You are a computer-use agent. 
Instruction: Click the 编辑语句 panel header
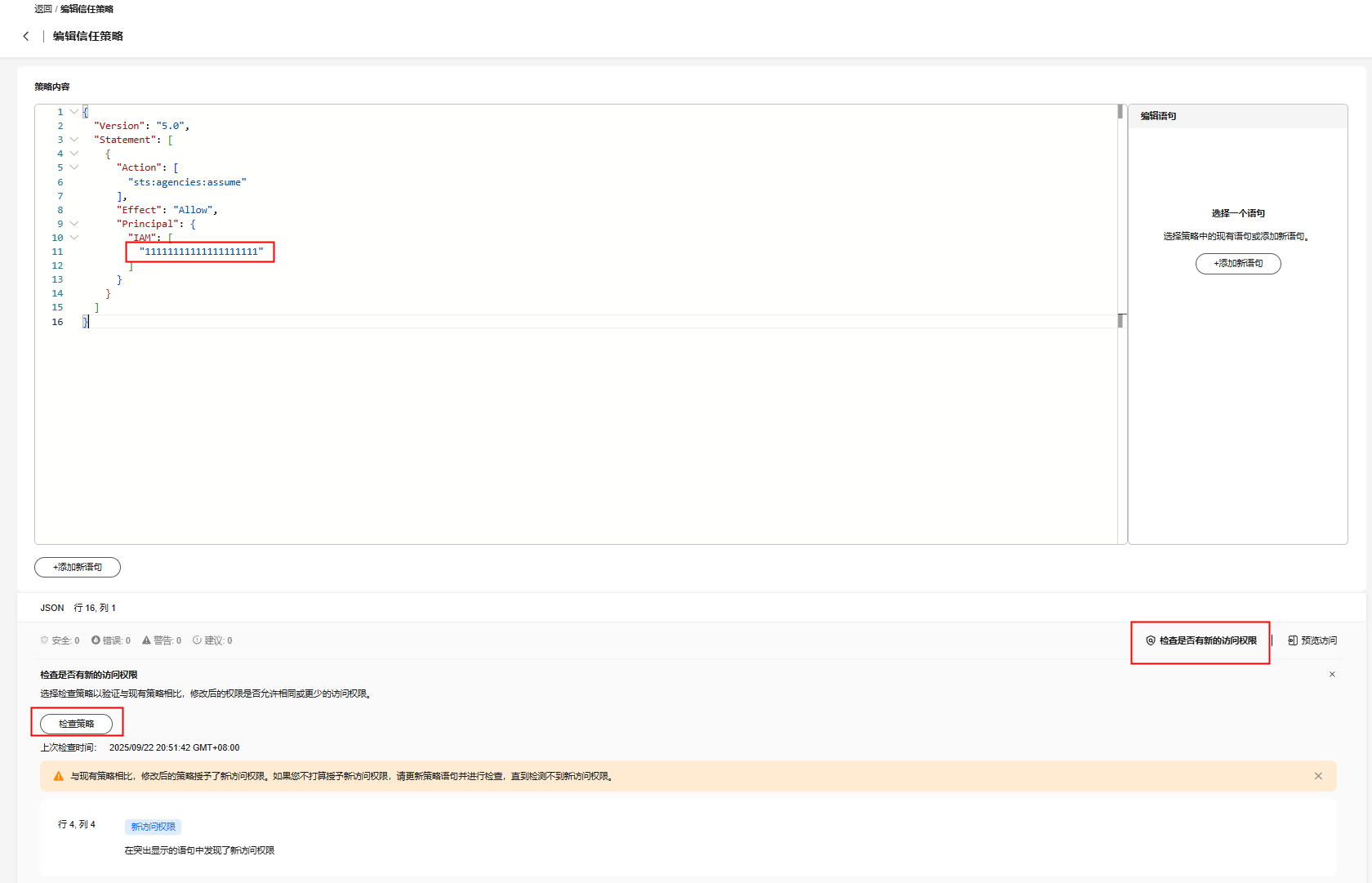(x=1238, y=116)
